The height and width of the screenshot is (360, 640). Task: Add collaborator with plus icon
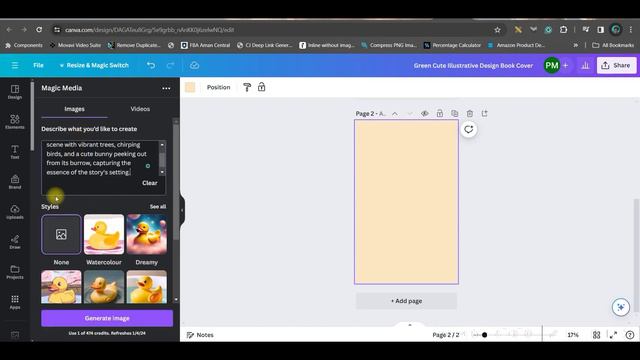pyautogui.click(x=565, y=65)
